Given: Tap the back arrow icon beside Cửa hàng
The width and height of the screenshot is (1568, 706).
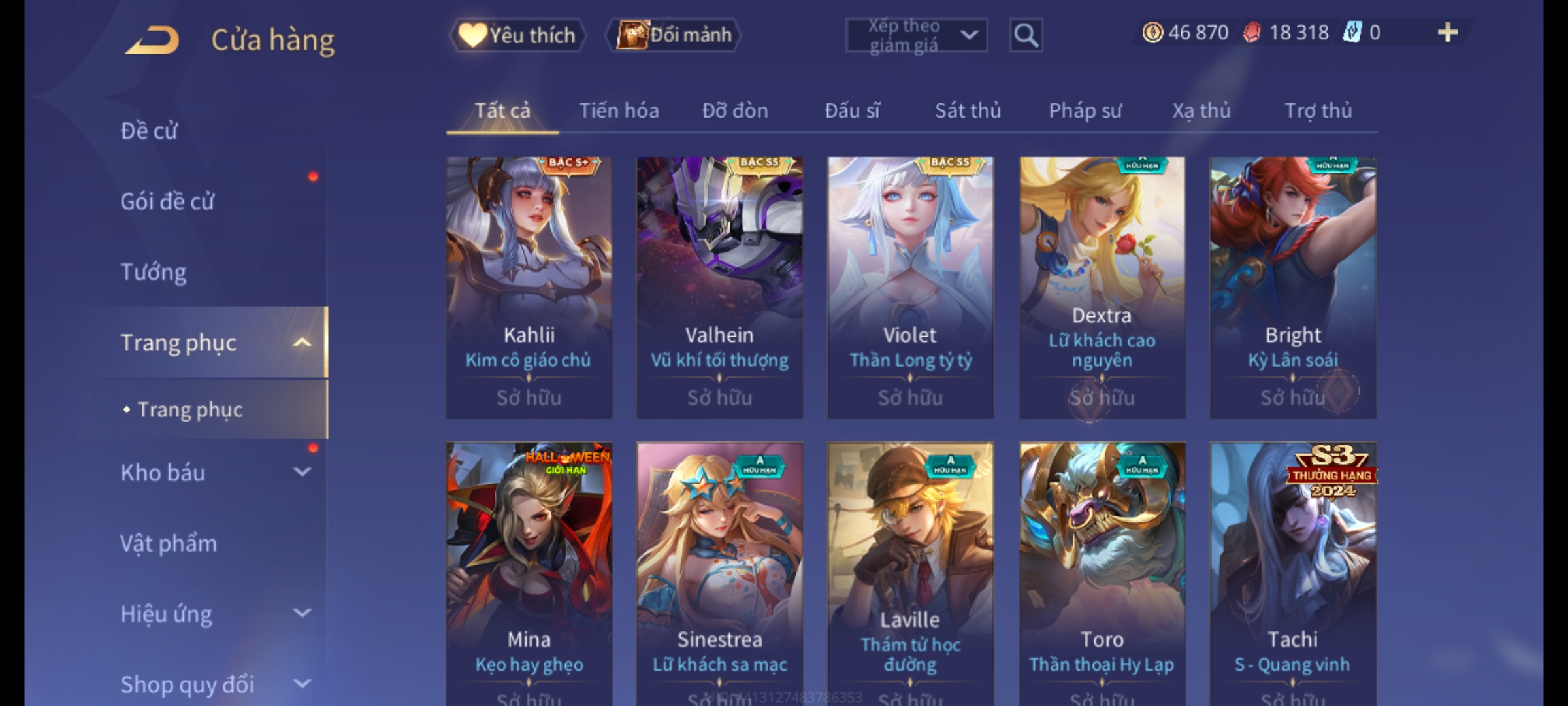Looking at the screenshot, I should (x=152, y=41).
